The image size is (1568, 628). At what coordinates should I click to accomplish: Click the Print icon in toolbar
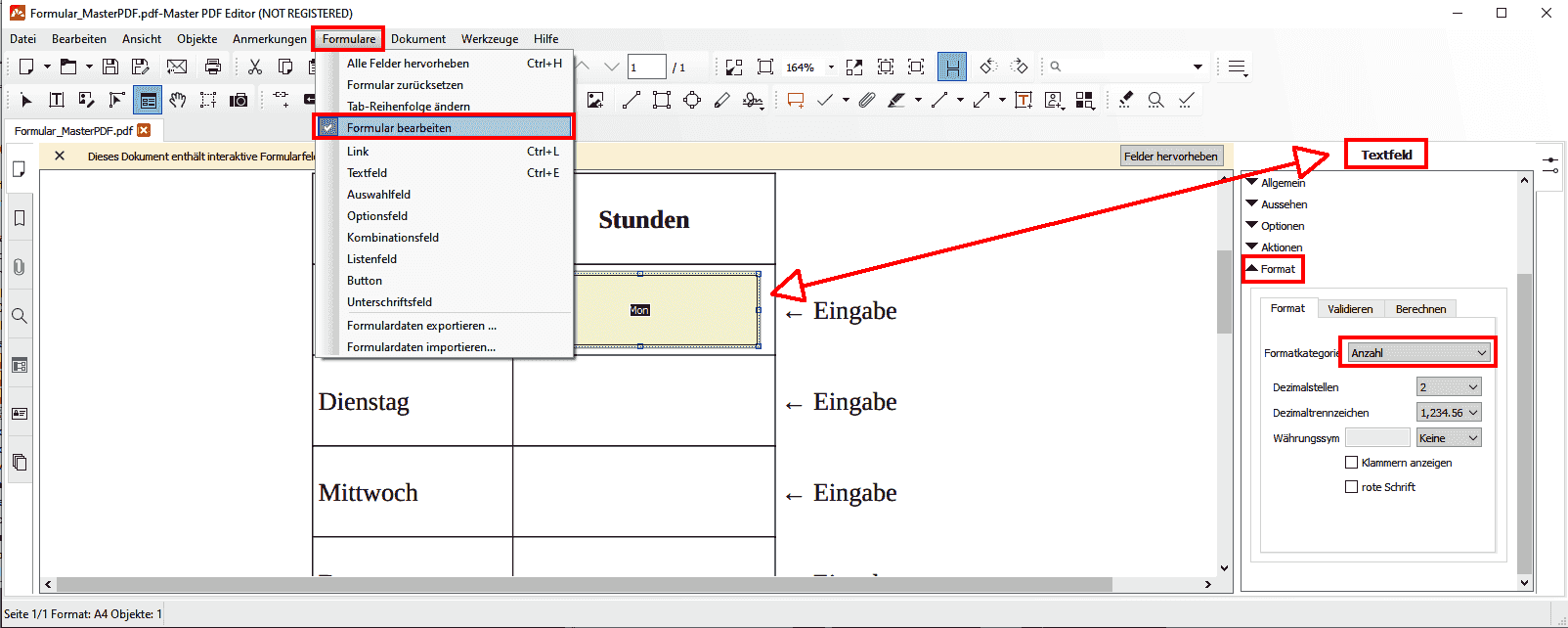[212, 67]
